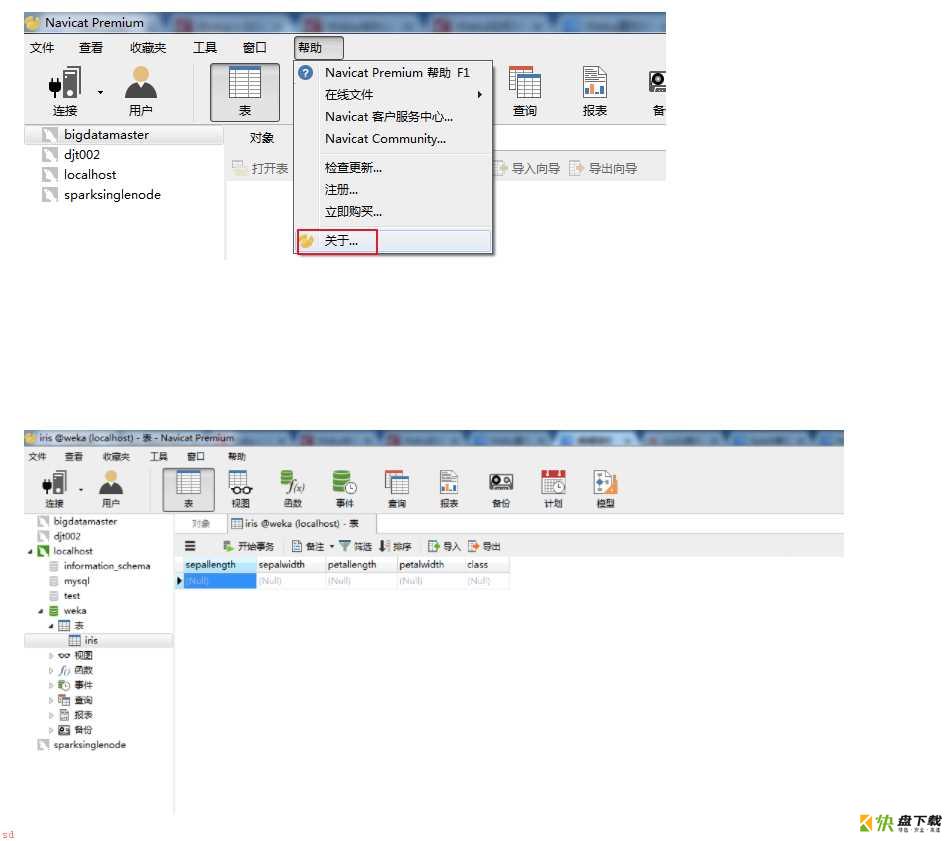Image resolution: width=948 pixels, height=841 pixels.
Task: Expand the 函数 node under weka
Action: click(51, 671)
